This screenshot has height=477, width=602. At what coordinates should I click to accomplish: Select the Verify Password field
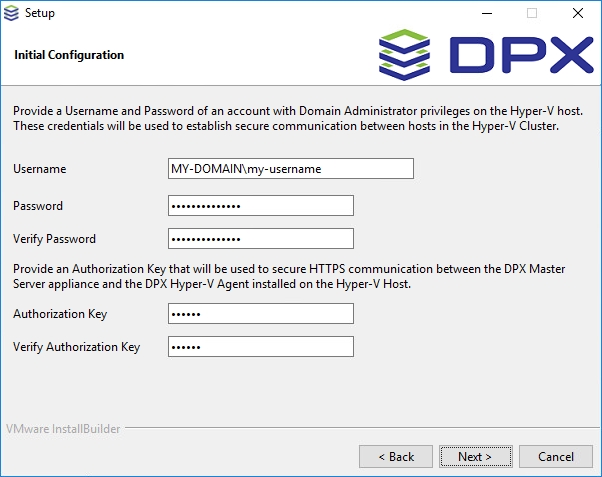(261, 239)
